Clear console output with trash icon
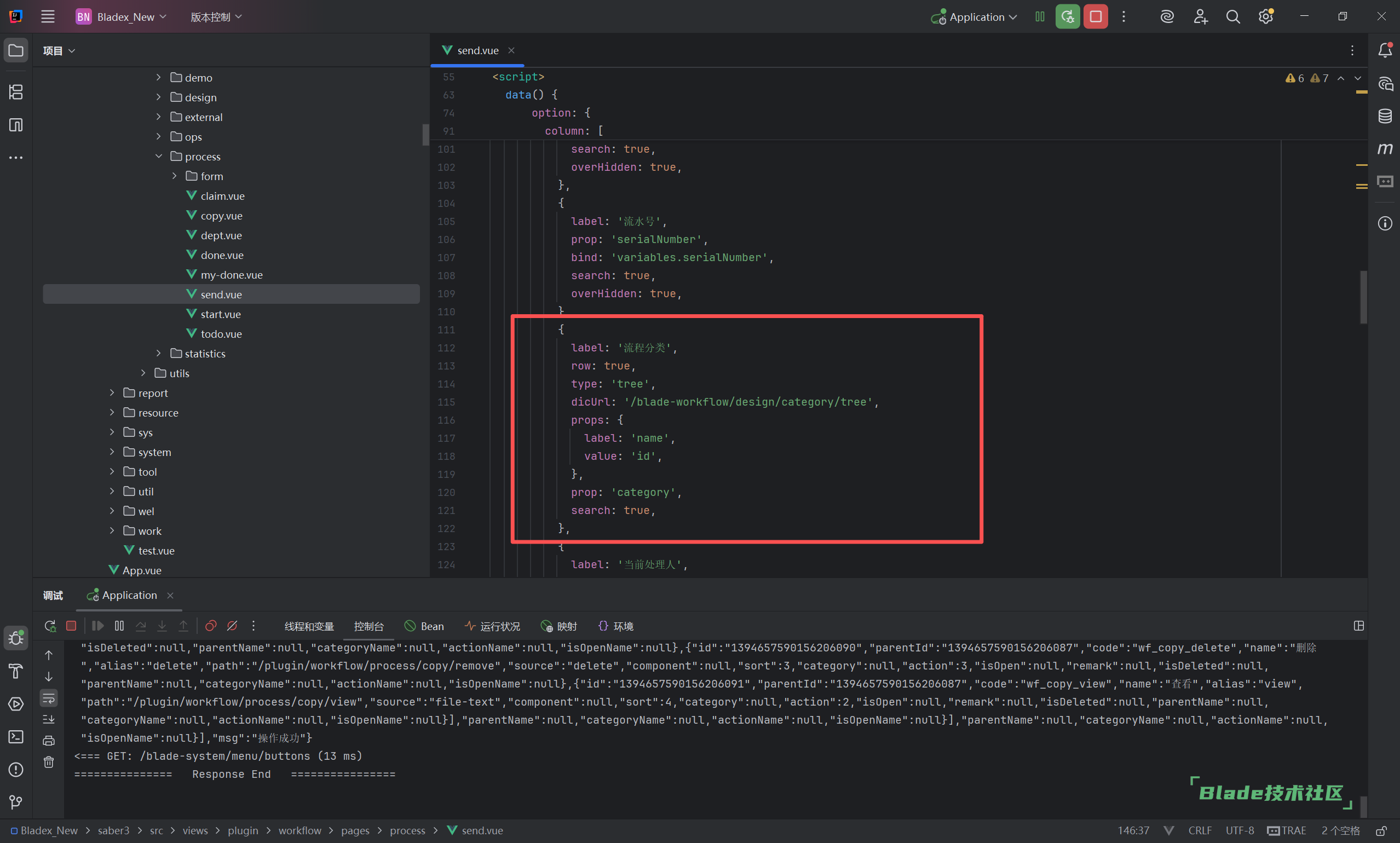 49,762
